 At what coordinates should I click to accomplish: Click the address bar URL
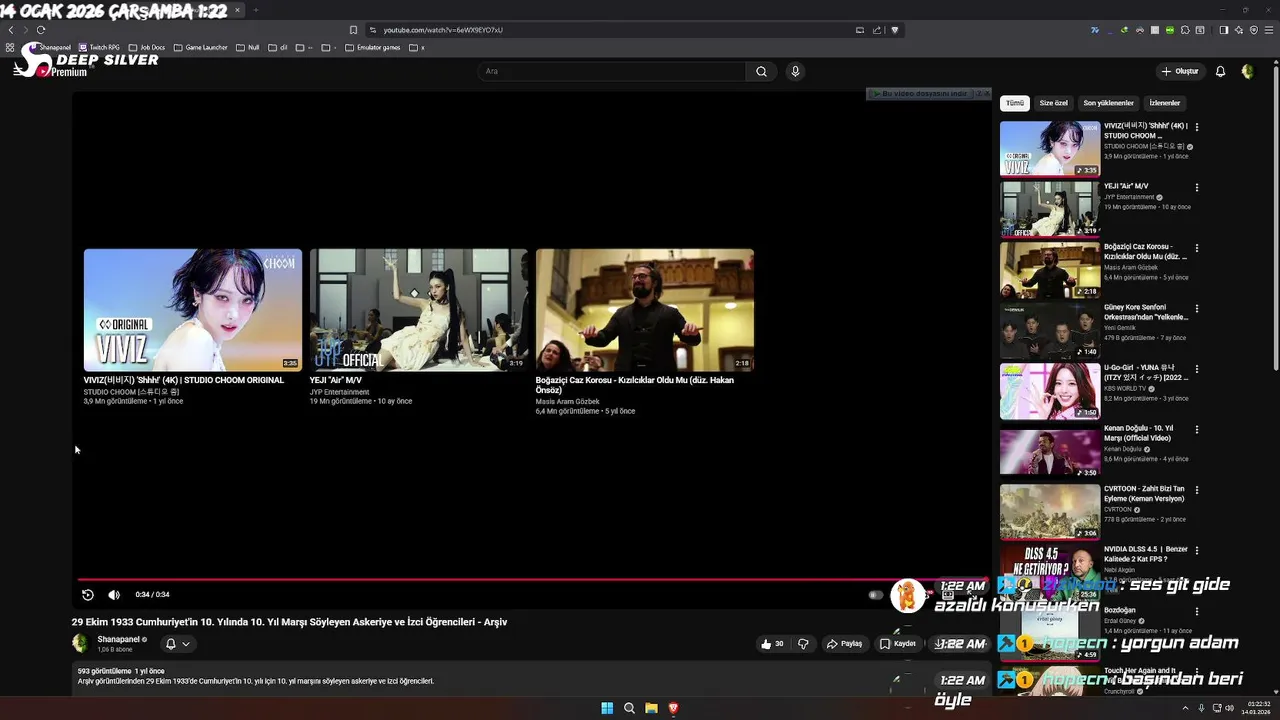coord(443,30)
